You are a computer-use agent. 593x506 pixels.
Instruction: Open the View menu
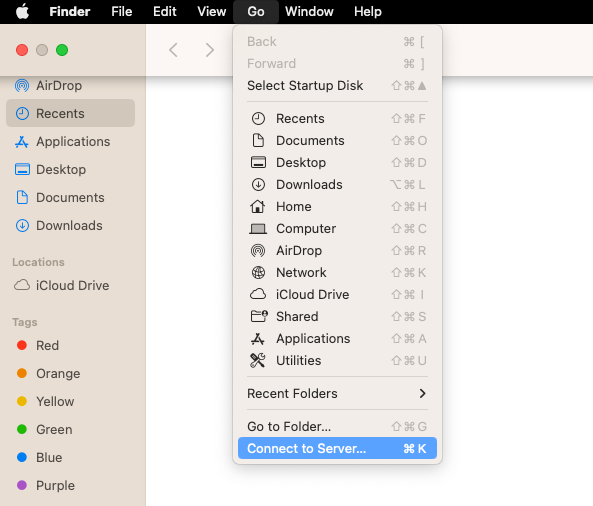(x=211, y=12)
